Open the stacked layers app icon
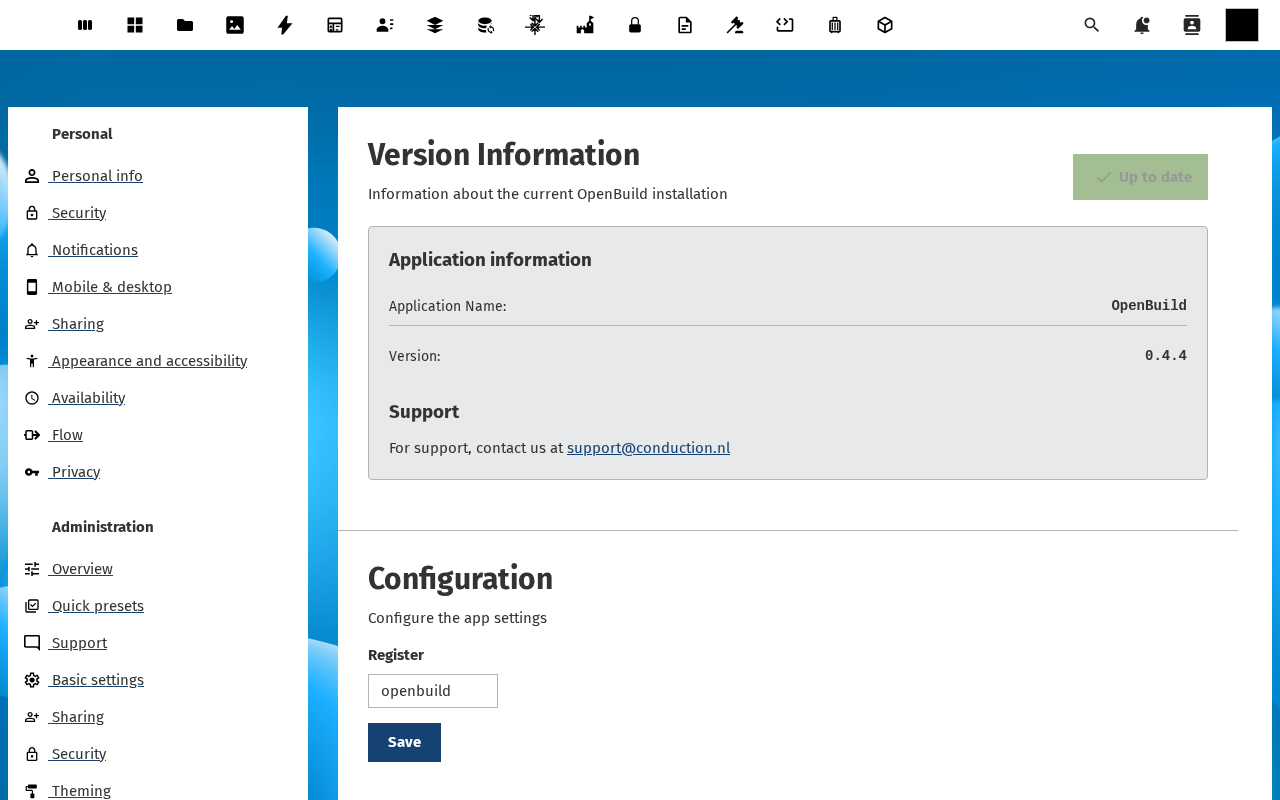 [435, 25]
